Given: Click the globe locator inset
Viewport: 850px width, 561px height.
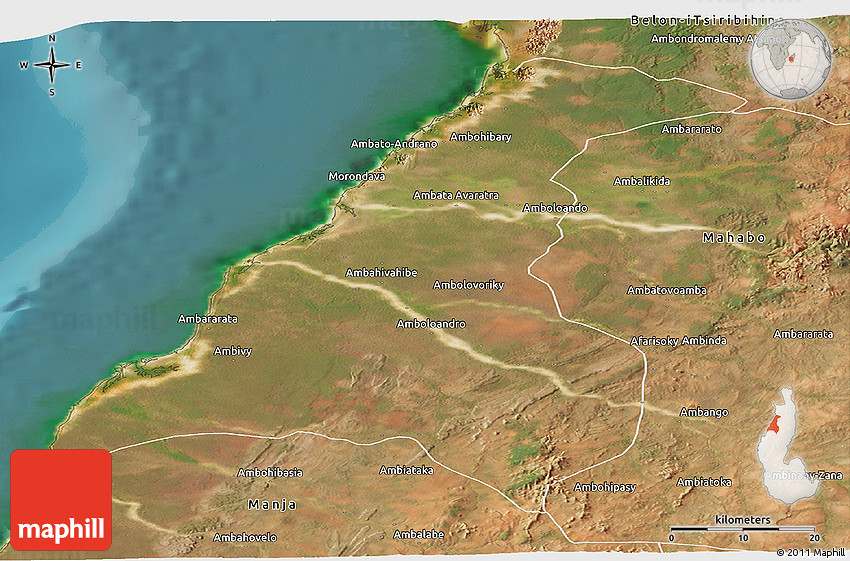Looking at the screenshot, I should point(790,59).
